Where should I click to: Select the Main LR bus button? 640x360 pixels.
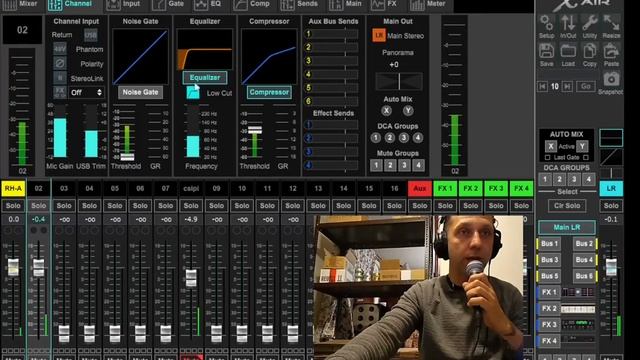[567, 227]
